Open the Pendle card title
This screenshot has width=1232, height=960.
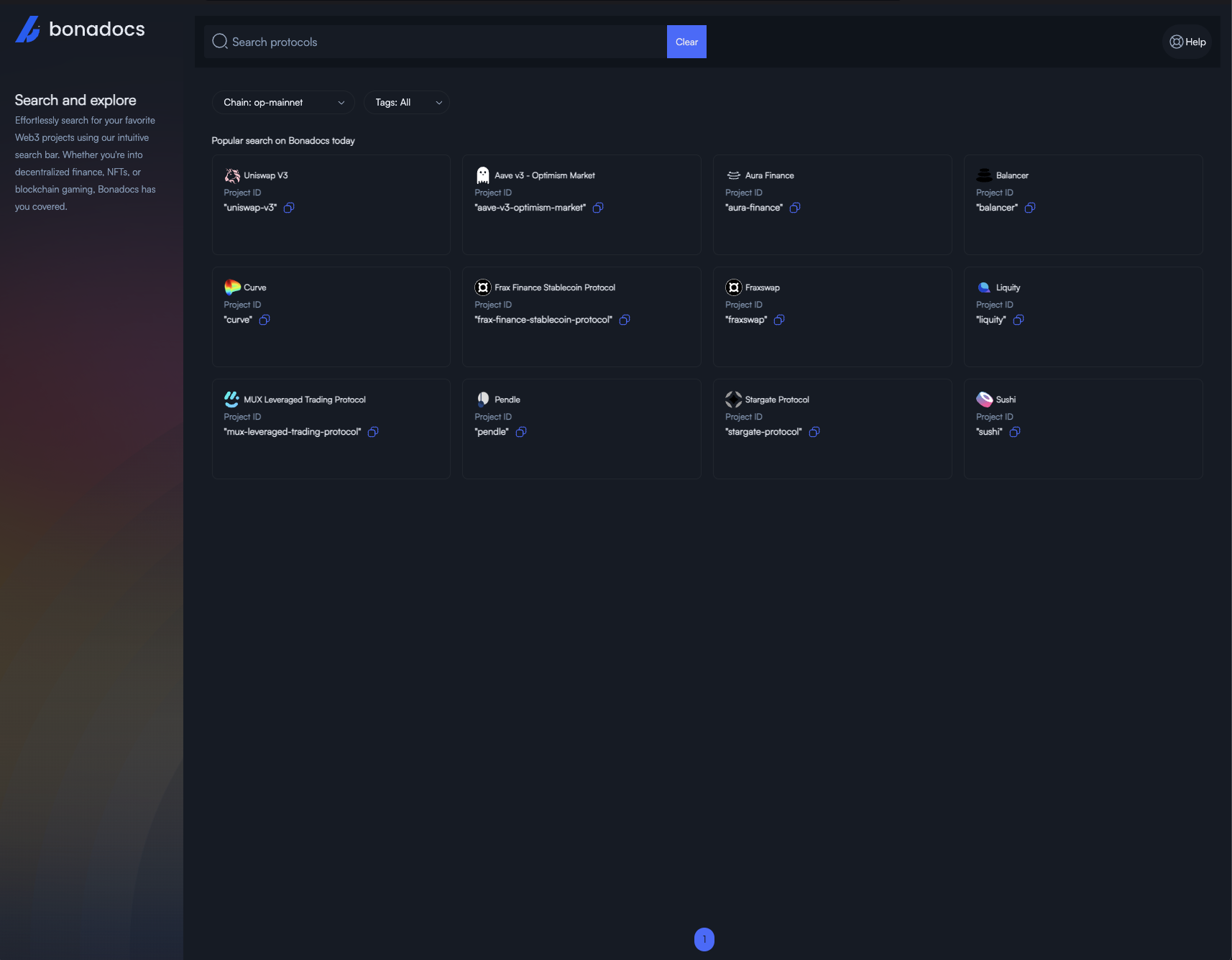[x=507, y=400]
